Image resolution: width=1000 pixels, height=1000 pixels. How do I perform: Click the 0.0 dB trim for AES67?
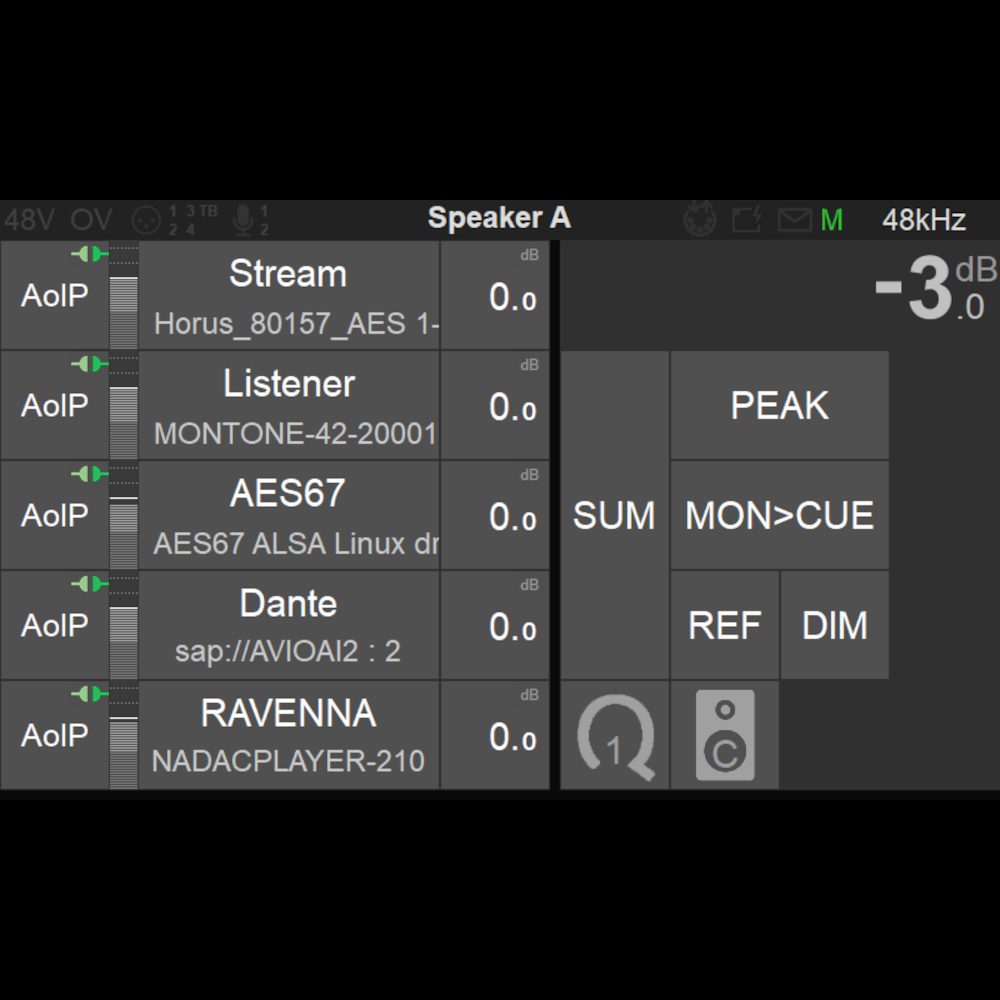[x=495, y=515]
